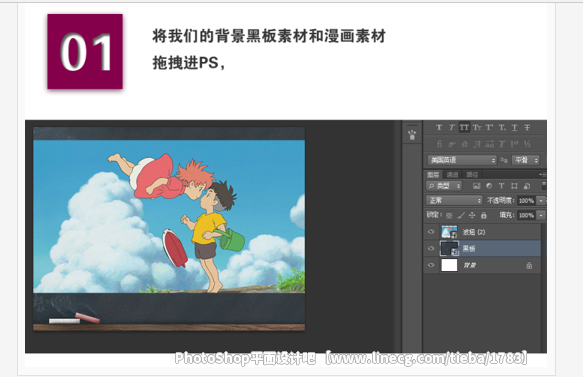Open the fill slider arrow
583x377 pixels.
click(x=541, y=215)
